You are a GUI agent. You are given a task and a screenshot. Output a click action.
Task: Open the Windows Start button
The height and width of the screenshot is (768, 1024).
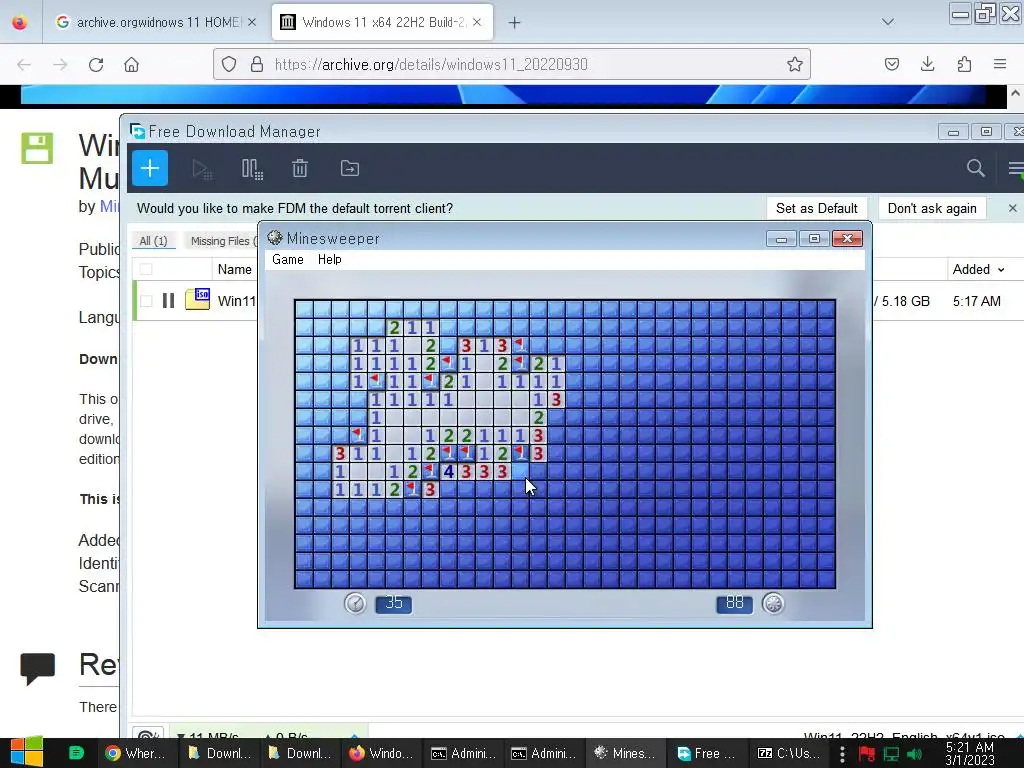[27, 753]
